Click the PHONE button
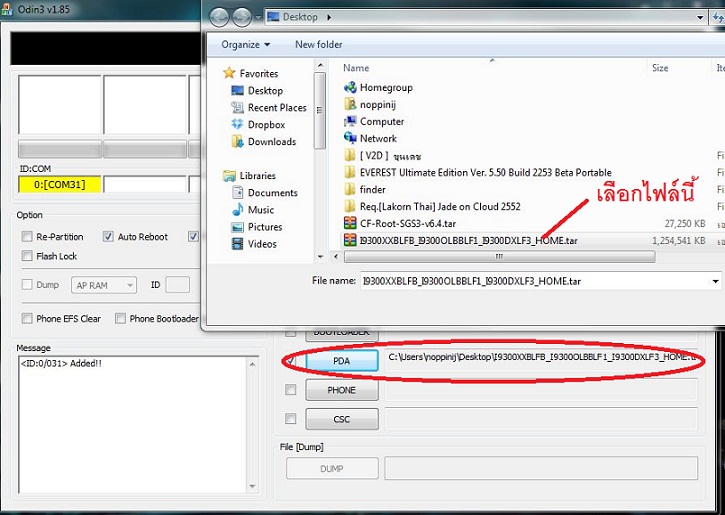The width and height of the screenshot is (725, 515). point(342,390)
